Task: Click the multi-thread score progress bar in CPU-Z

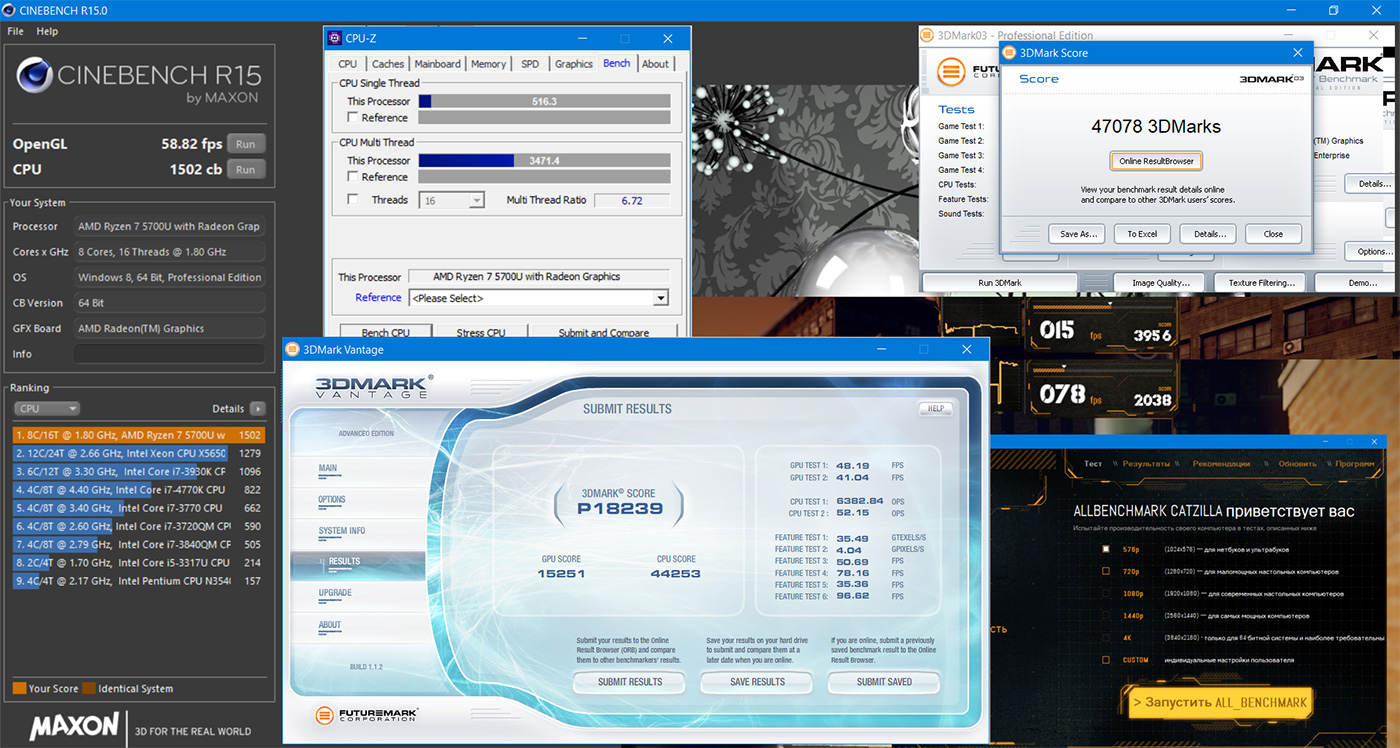Action: (545, 161)
